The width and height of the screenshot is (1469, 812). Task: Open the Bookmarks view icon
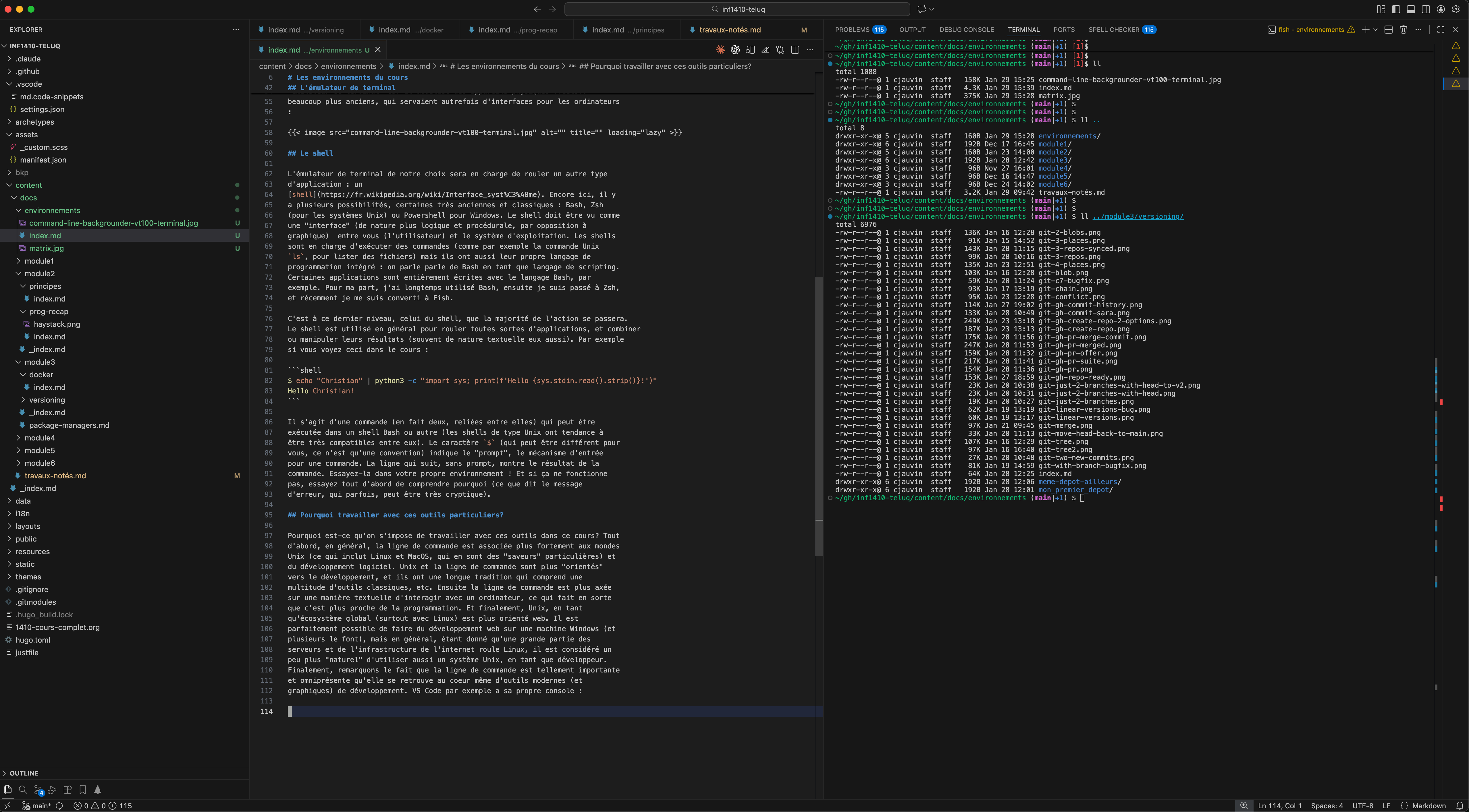click(x=83, y=790)
